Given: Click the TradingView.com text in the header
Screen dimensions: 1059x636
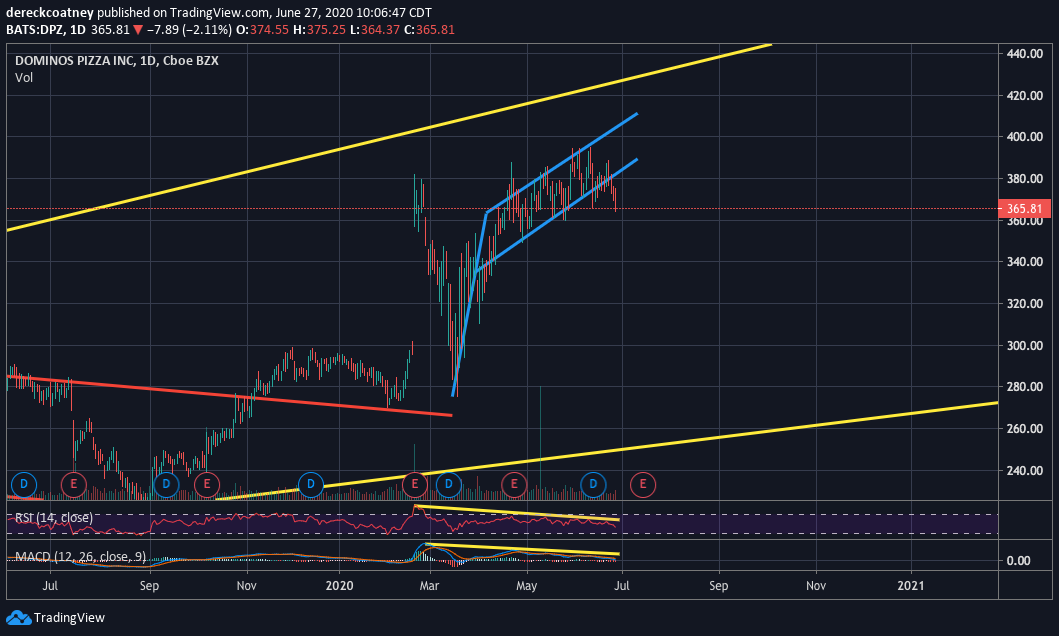Looking at the screenshot, I should (219, 12).
